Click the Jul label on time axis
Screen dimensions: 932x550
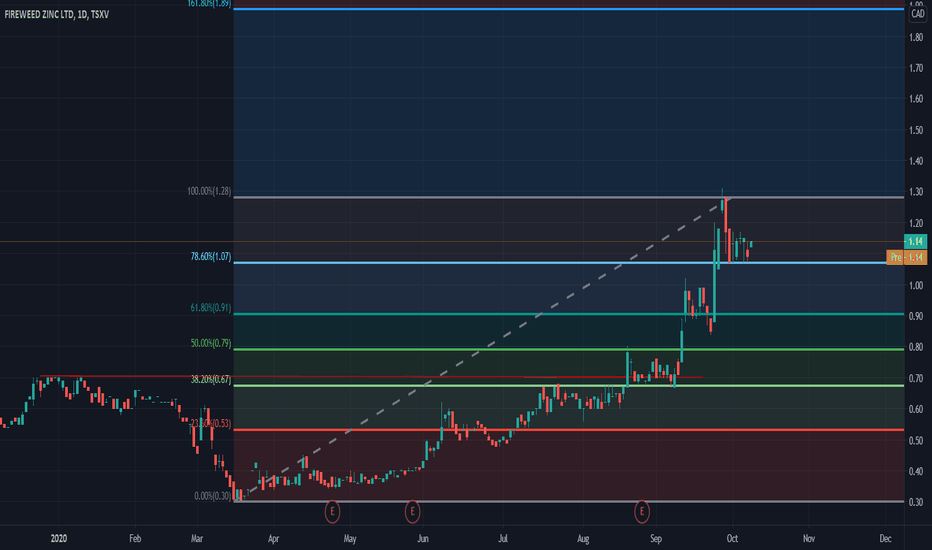(503, 539)
